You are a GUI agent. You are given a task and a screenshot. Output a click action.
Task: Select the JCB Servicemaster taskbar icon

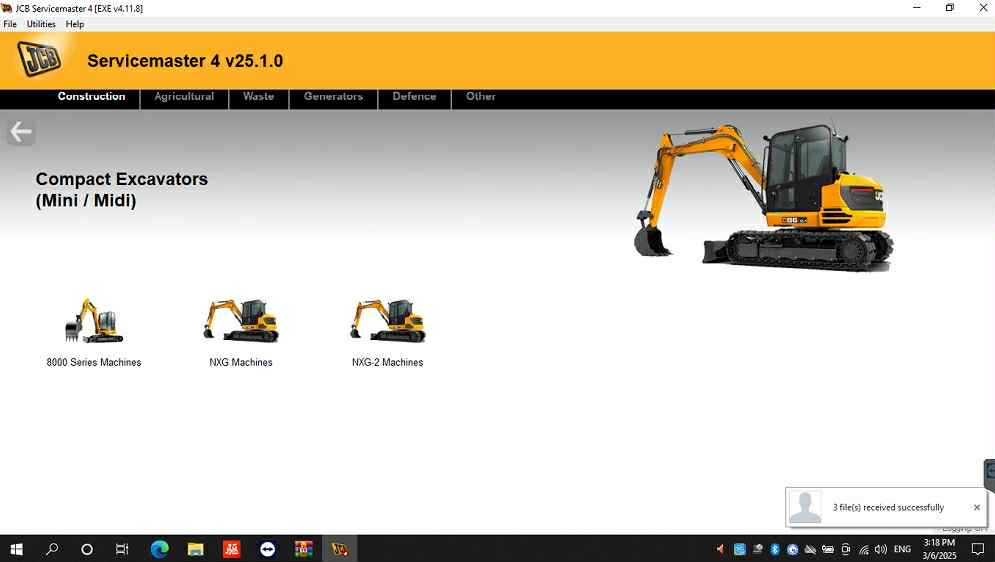pos(339,549)
